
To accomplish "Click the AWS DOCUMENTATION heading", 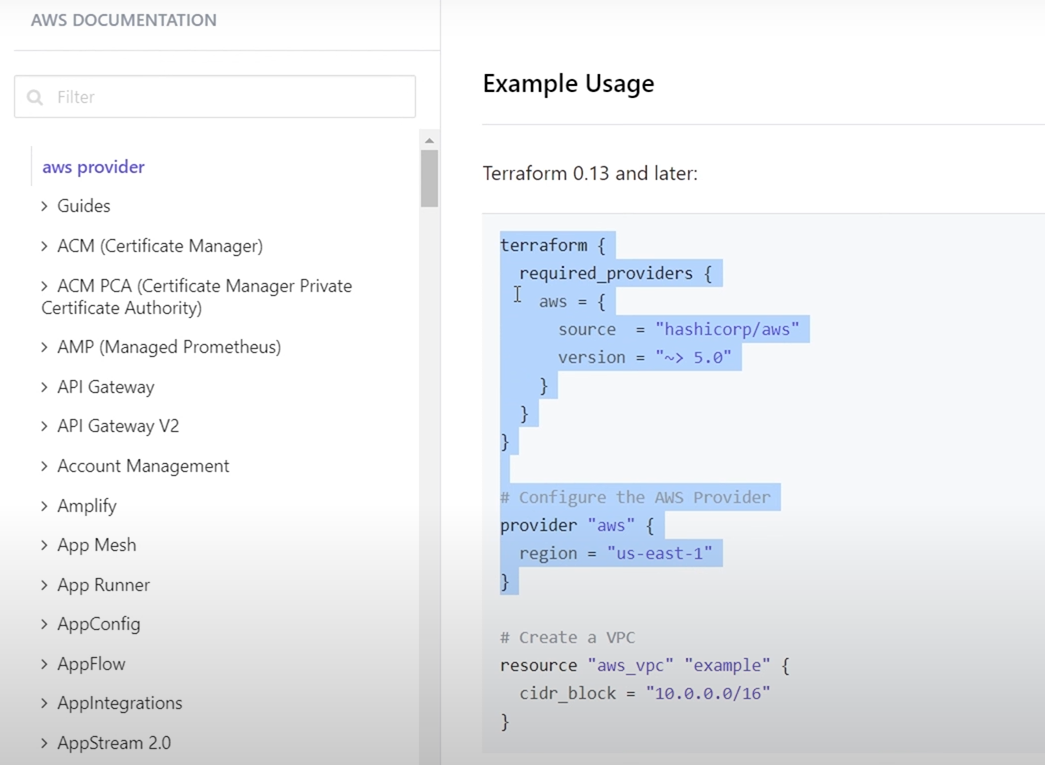I will [124, 20].
